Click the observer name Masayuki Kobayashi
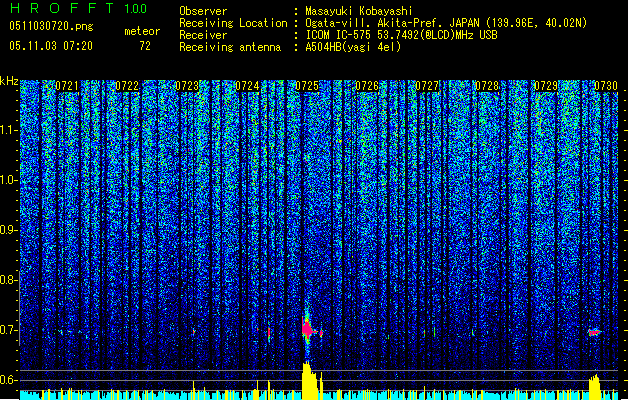The image size is (629, 400). pos(359,11)
